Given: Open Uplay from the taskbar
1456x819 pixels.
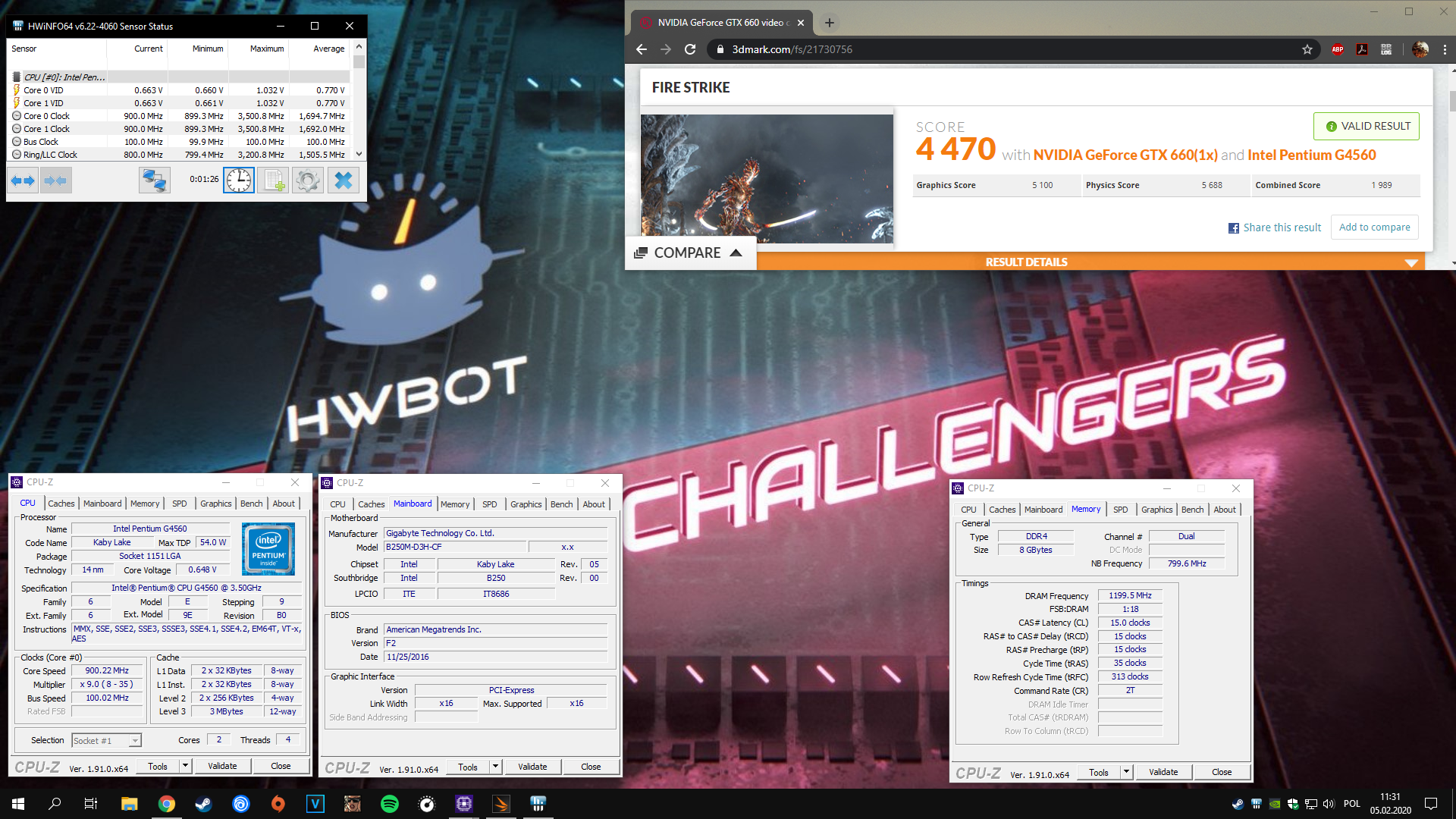Looking at the screenshot, I should [x=241, y=804].
